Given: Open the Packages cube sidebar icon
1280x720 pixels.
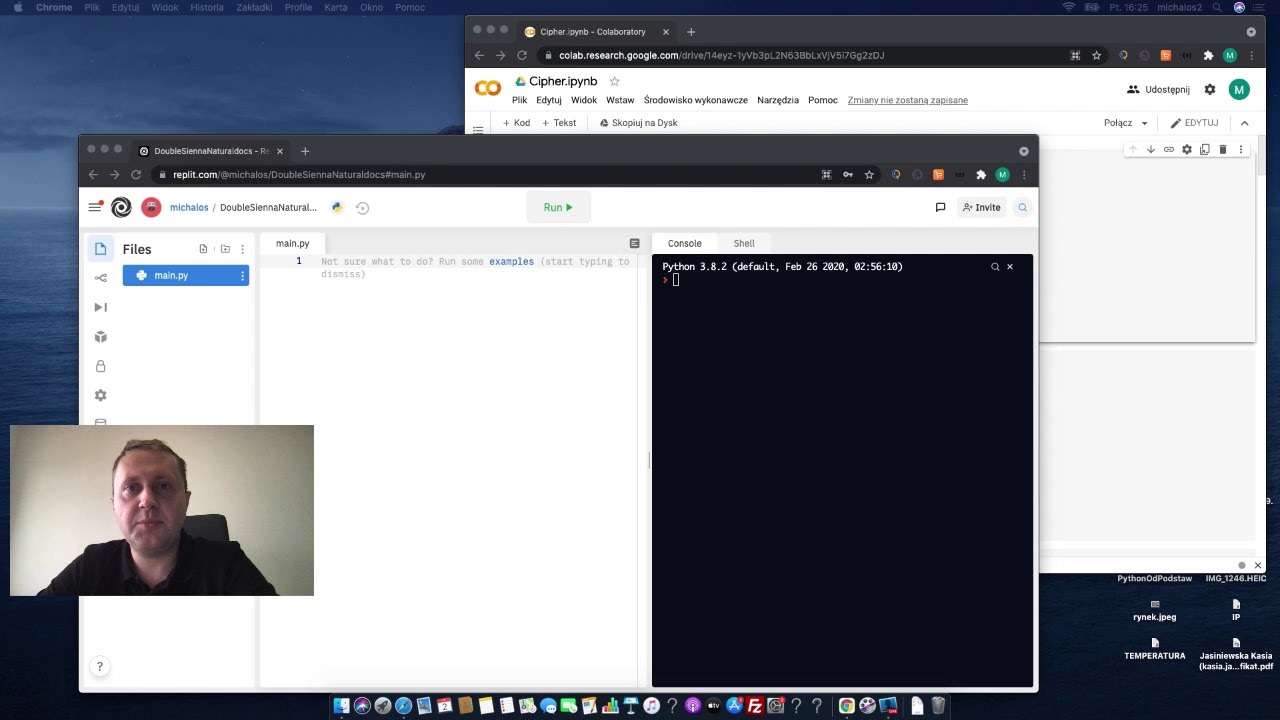Looking at the screenshot, I should pos(100,337).
